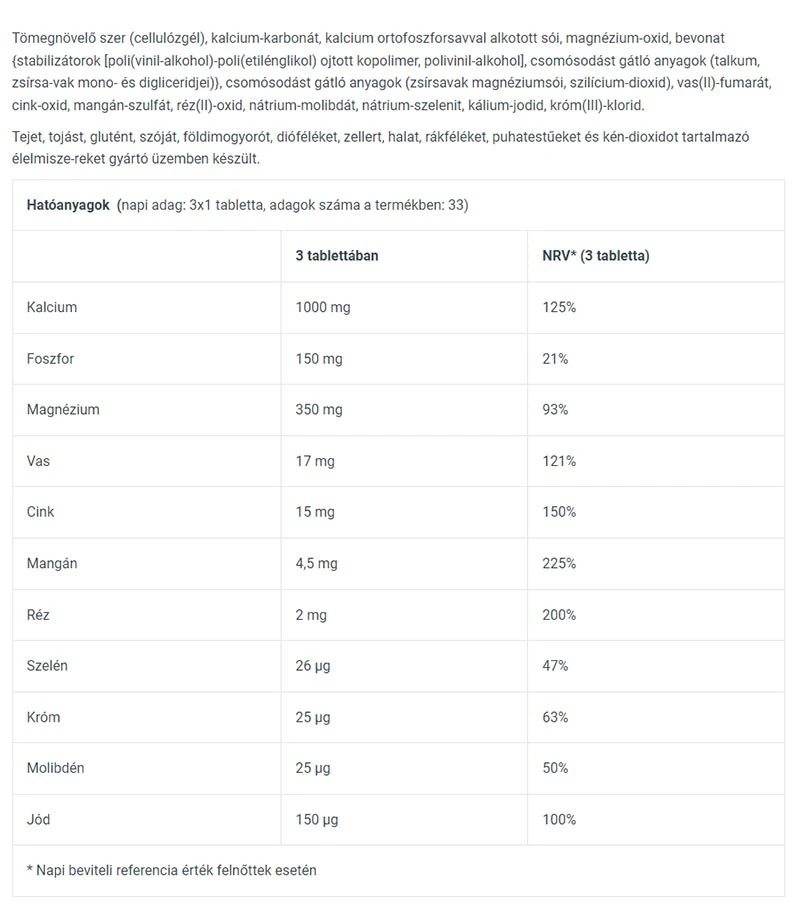The height and width of the screenshot is (911, 800).
Task: Click the Kalcium row label
Action: click(52, 307)
